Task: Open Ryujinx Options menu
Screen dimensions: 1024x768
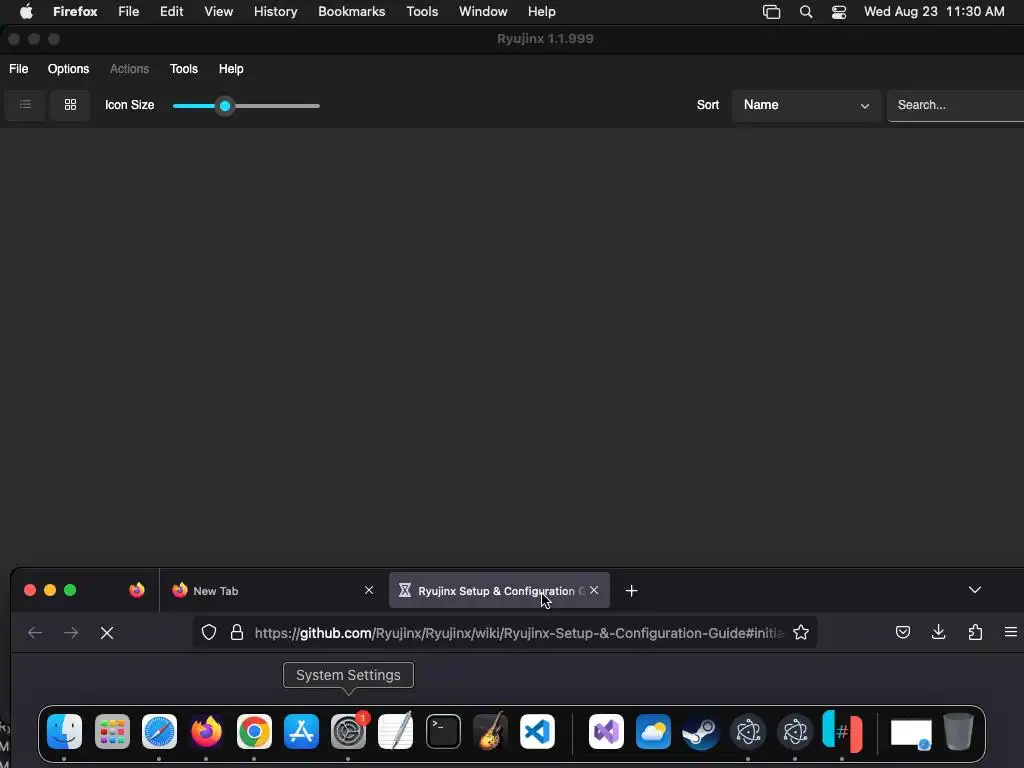Action: coord(68,69)
